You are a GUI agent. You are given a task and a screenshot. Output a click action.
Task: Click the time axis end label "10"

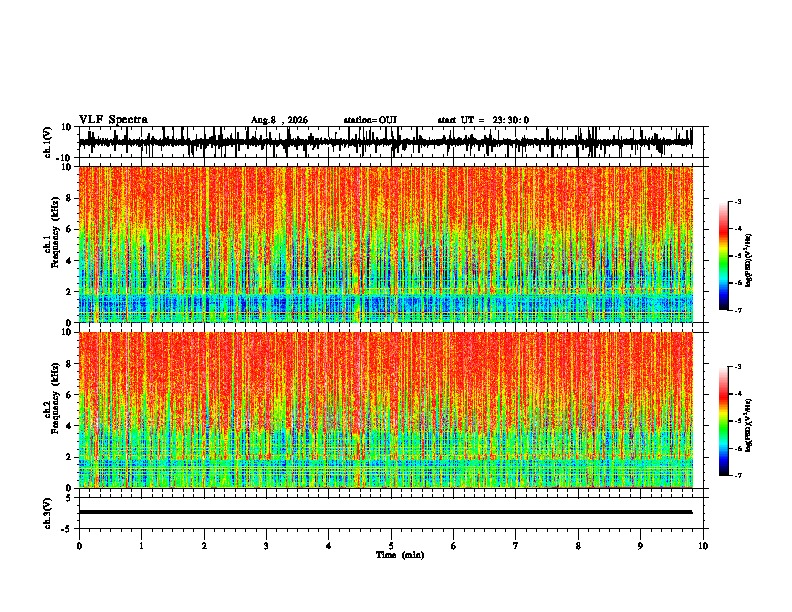tap(703, 546)
